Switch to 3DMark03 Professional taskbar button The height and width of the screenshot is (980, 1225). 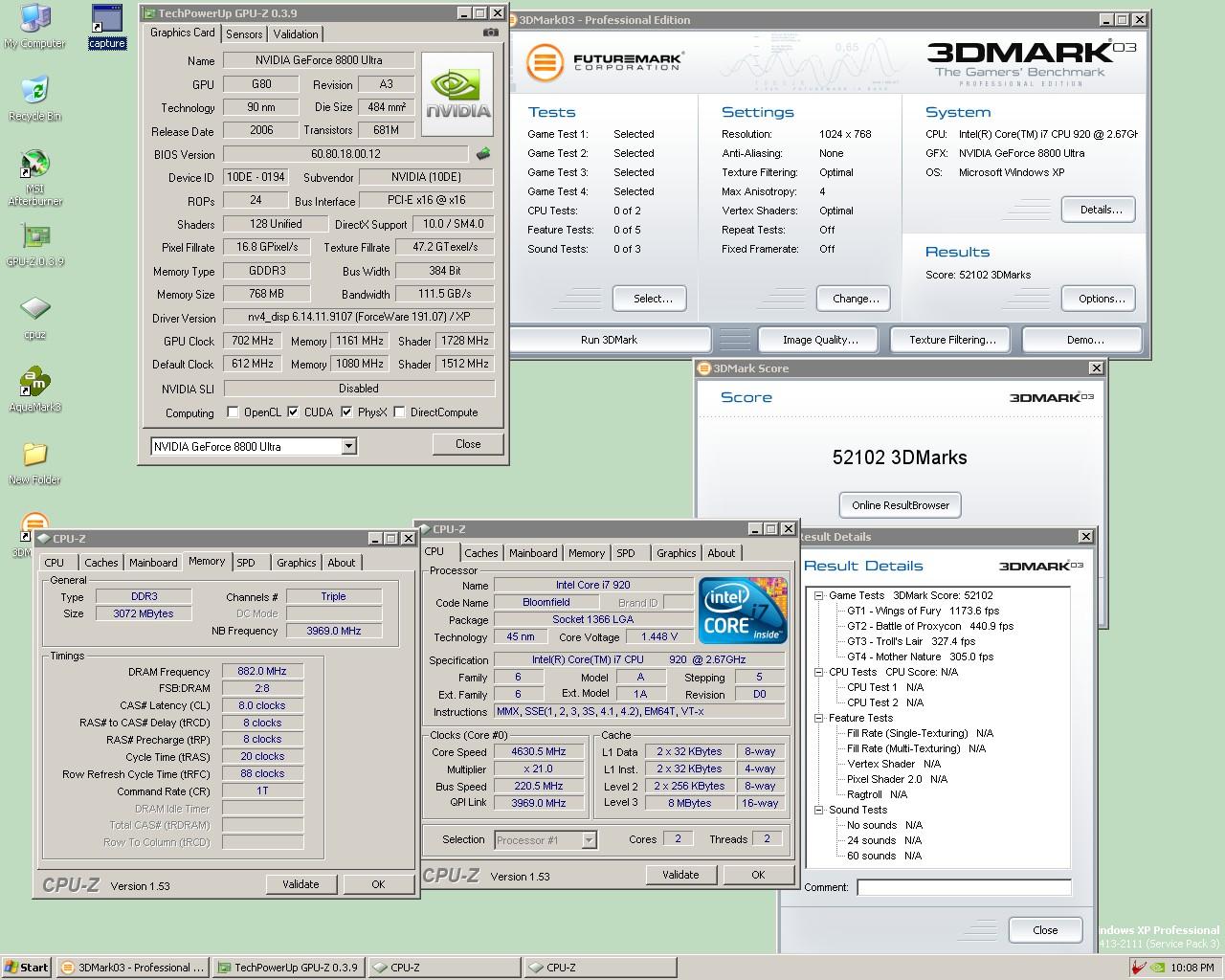click(x=132, y=967)
